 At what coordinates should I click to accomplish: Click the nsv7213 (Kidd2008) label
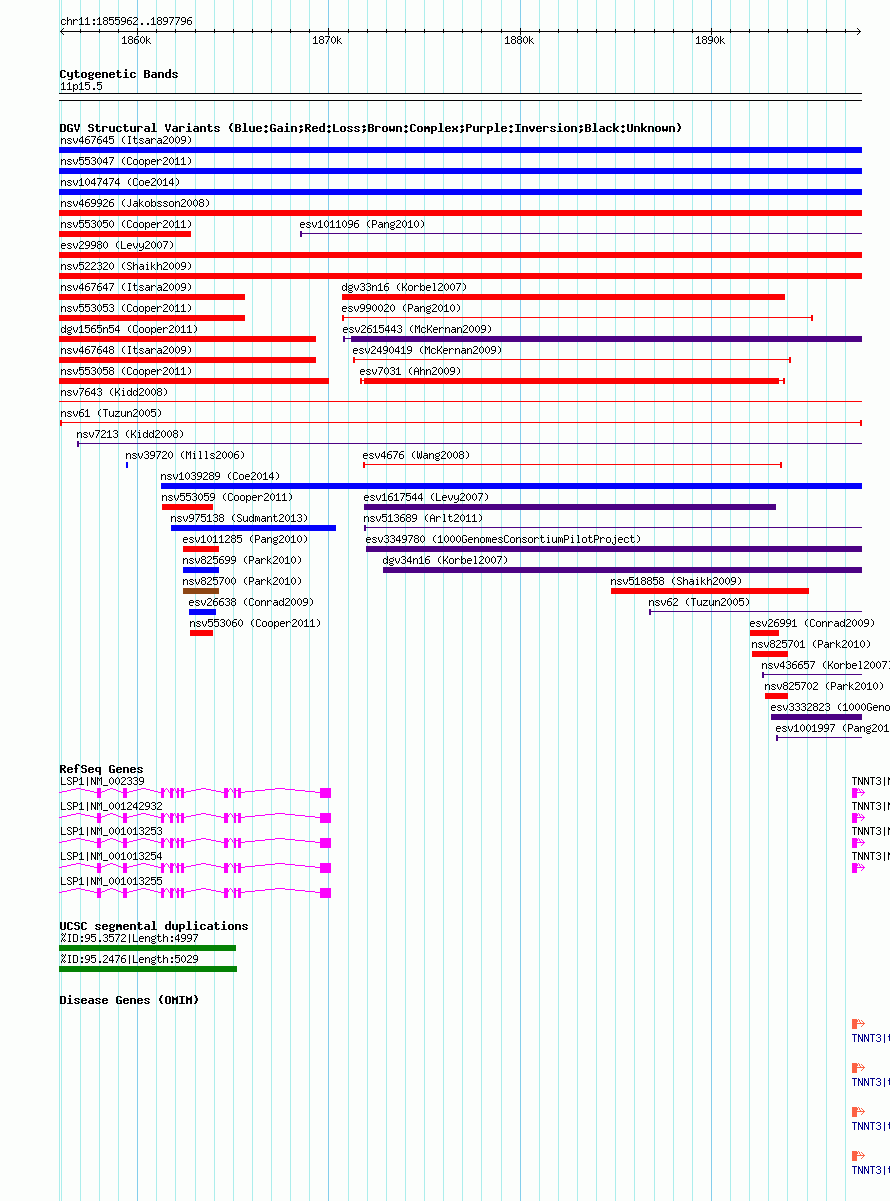tap(130, 434)
